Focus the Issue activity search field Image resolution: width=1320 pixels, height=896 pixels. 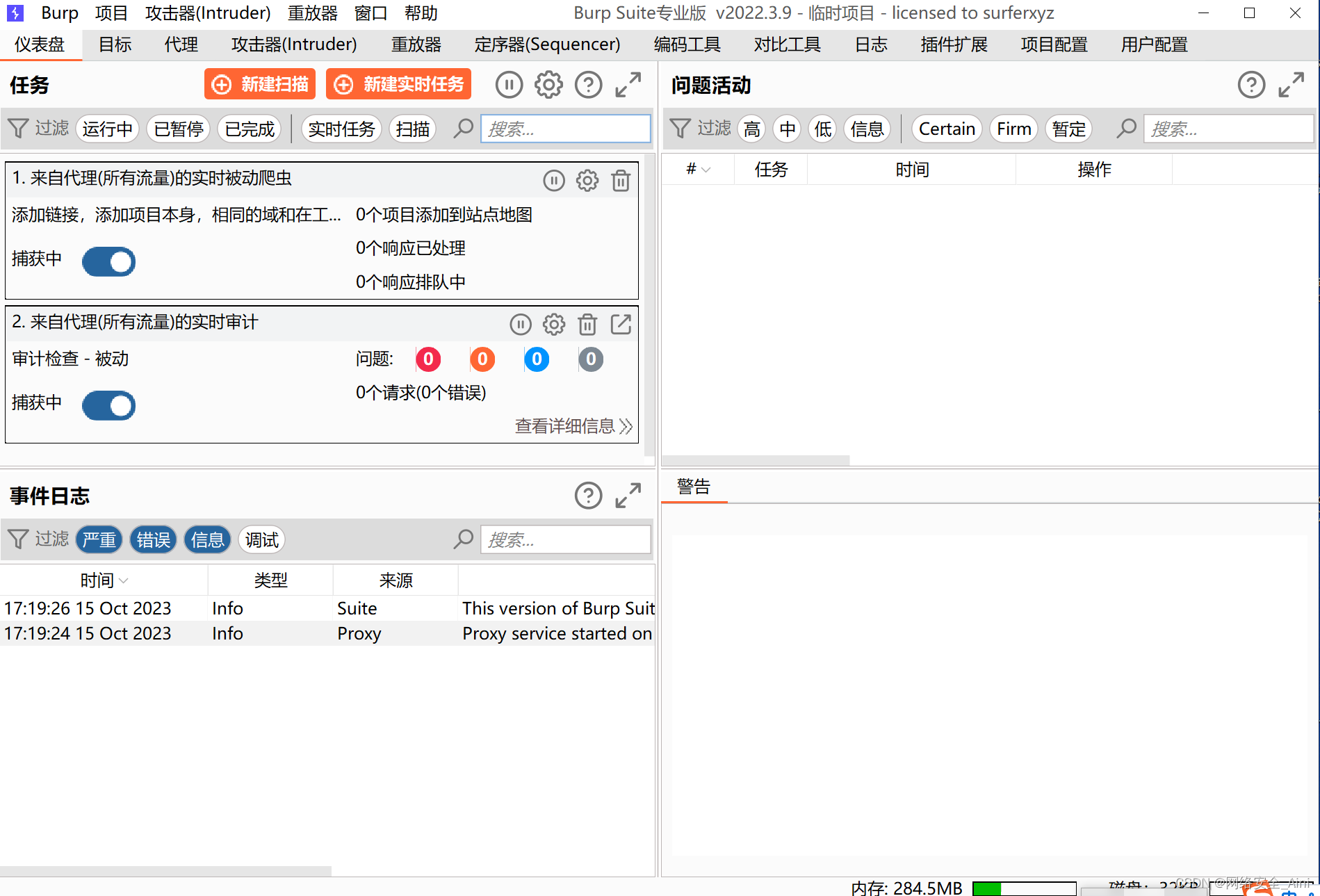[x=1229, y=129]
